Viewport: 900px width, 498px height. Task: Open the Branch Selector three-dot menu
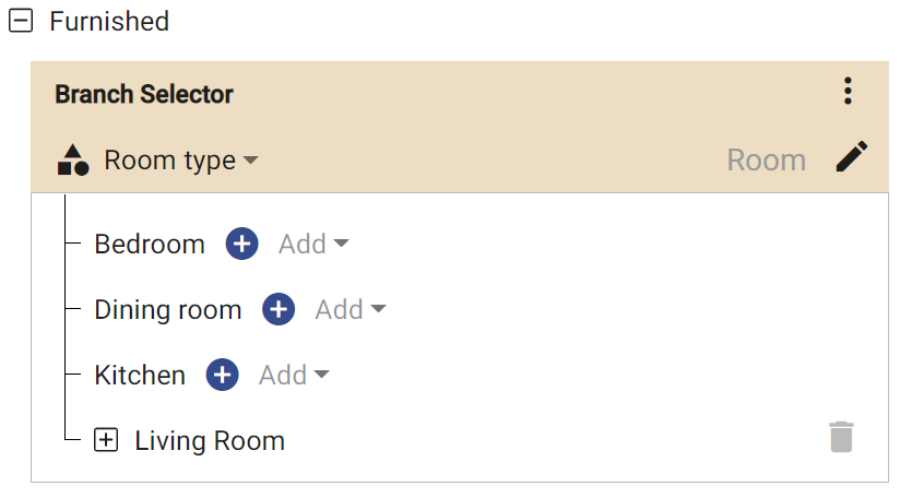point(848,92)
